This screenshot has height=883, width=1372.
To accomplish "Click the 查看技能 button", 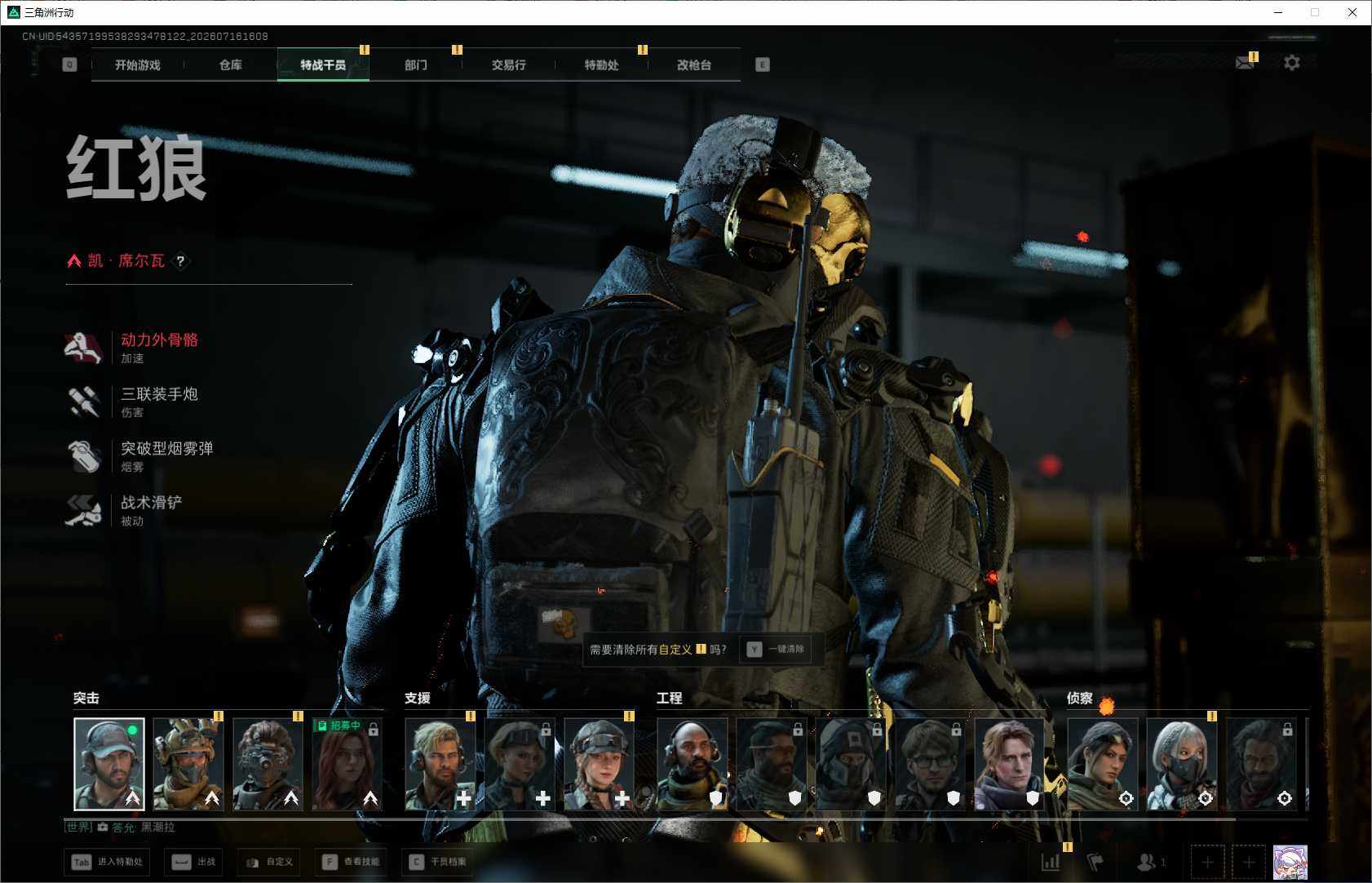I will coord(351,862).
